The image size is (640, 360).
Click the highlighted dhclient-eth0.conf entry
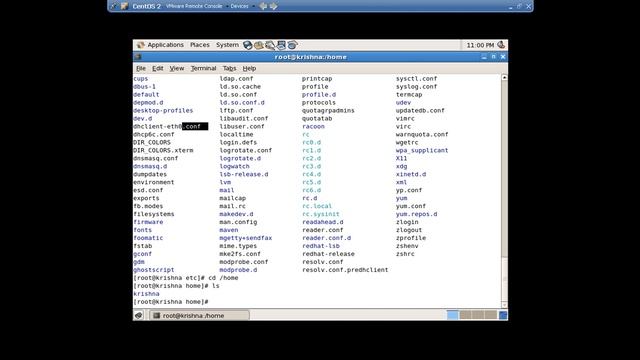click(x=171, y=127)
